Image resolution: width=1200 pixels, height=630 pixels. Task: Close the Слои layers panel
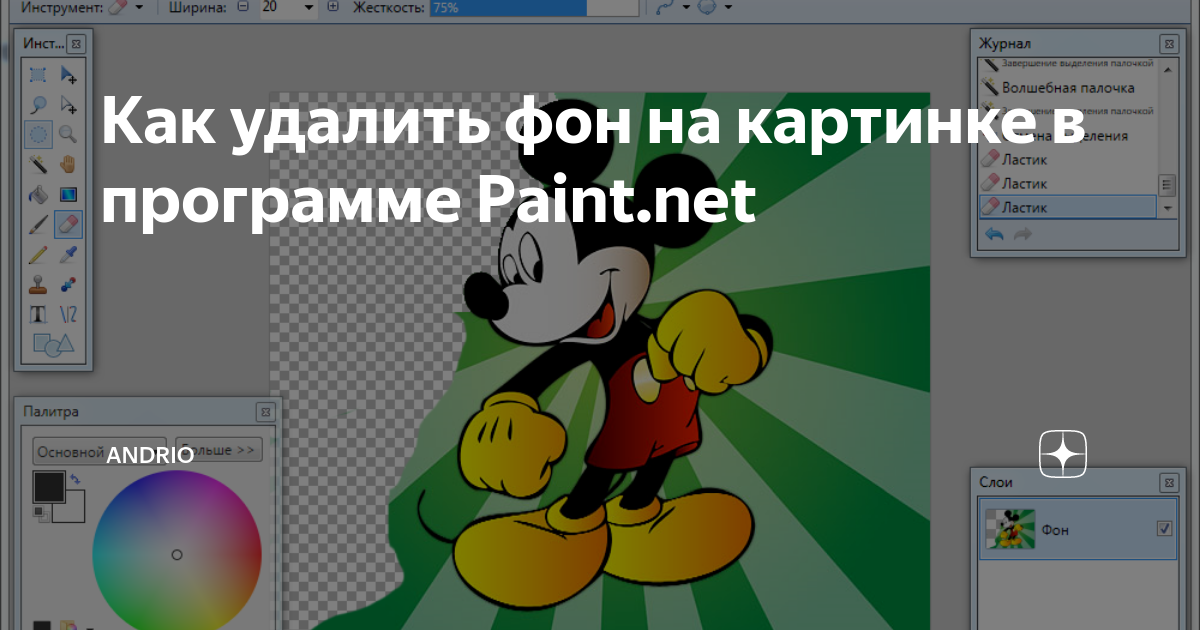[1168, 481]
